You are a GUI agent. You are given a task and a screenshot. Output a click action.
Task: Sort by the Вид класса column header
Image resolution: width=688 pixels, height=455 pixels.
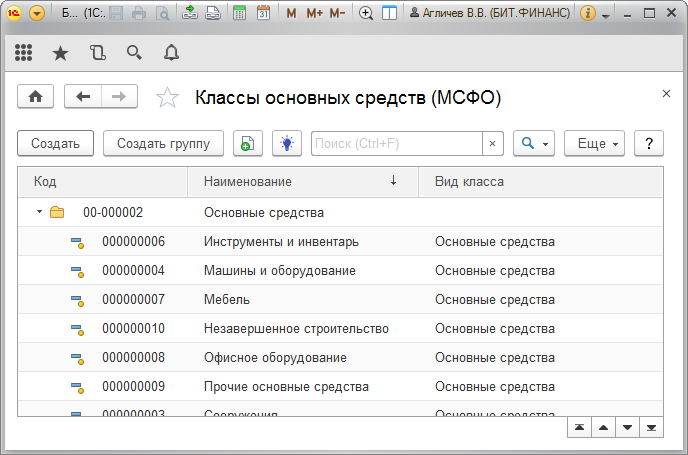[x=541, y=182]
